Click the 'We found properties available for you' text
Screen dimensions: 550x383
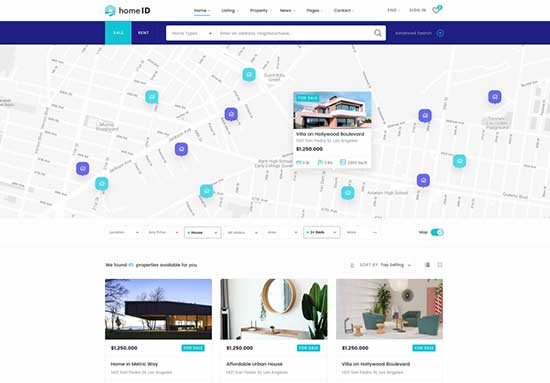tap(151, 265)
